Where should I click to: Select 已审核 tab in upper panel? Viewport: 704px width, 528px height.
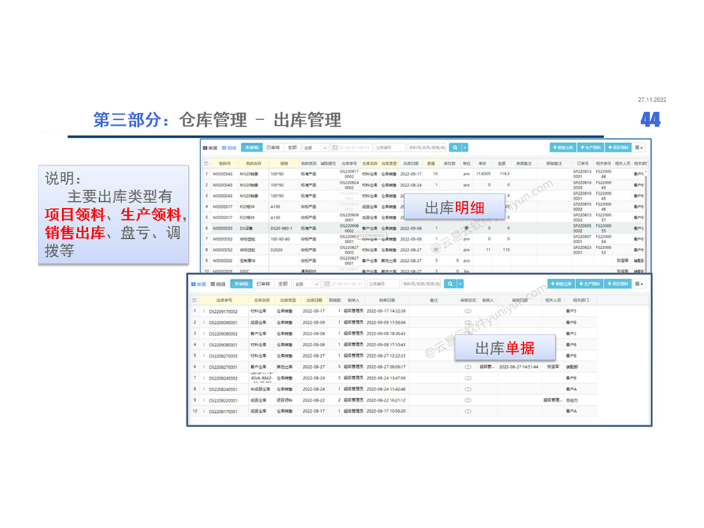coord(273,147)
